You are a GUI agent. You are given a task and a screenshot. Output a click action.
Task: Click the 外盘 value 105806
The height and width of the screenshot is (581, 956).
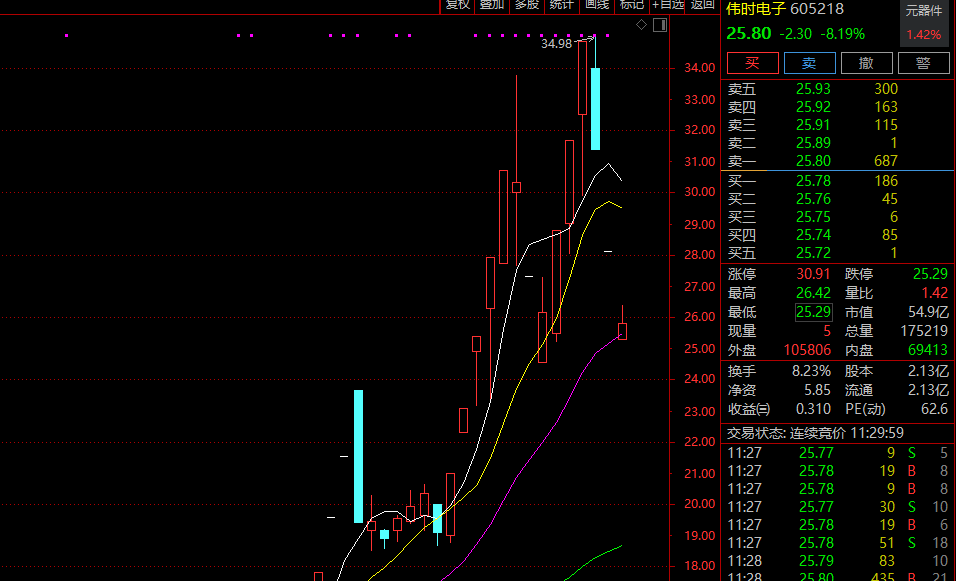pos(807,350)
